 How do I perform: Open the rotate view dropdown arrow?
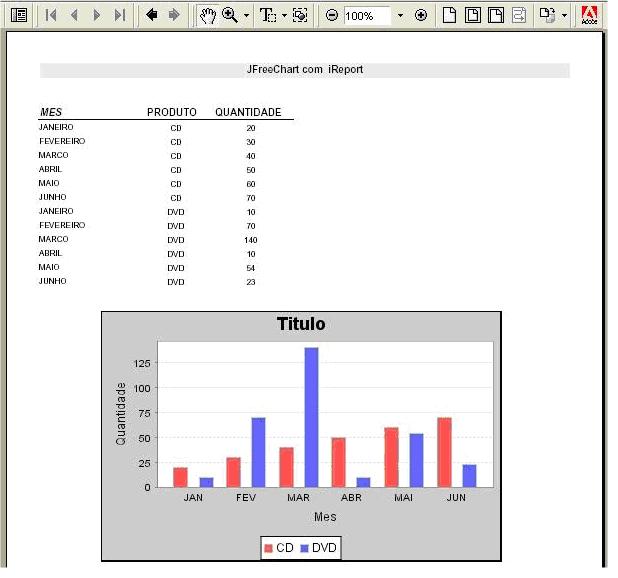(564, 15)
